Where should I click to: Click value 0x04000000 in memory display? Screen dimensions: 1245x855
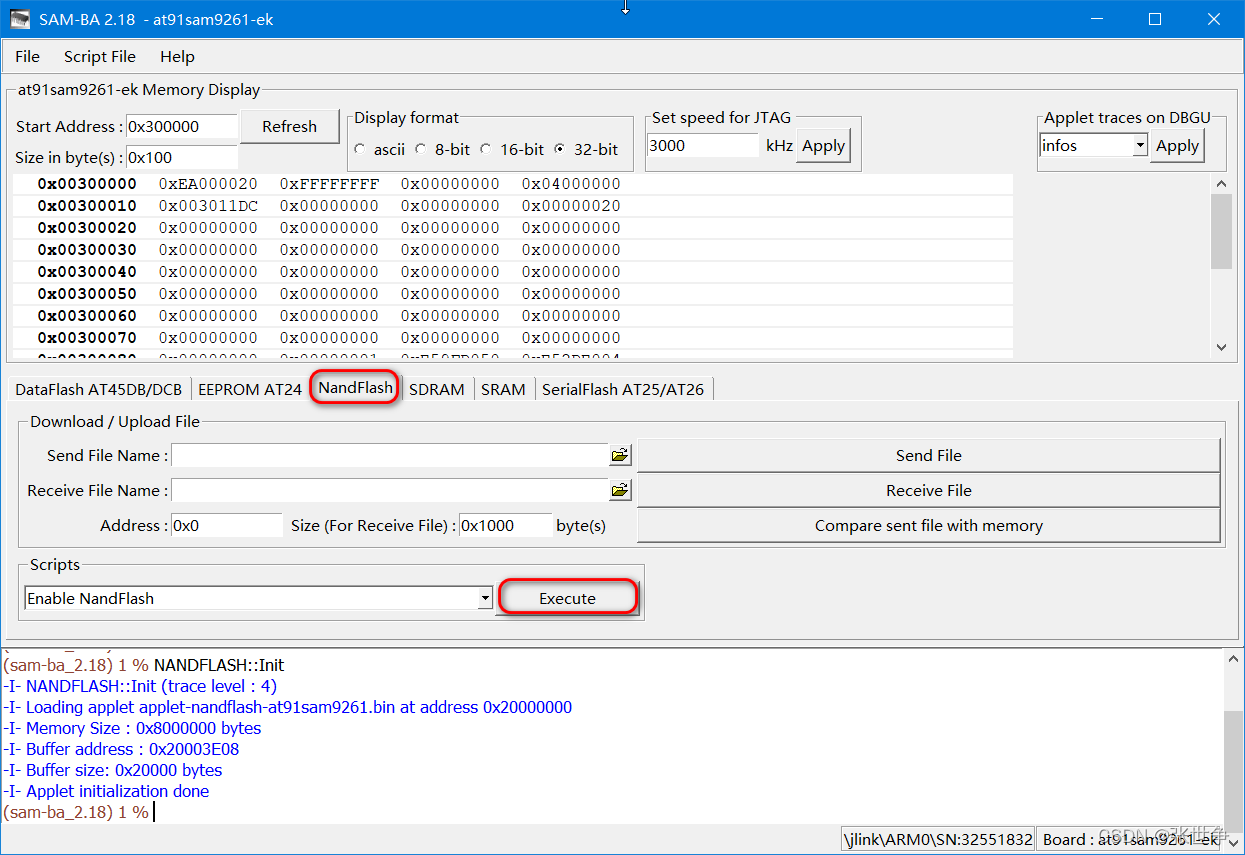click(x=571, y=184)
